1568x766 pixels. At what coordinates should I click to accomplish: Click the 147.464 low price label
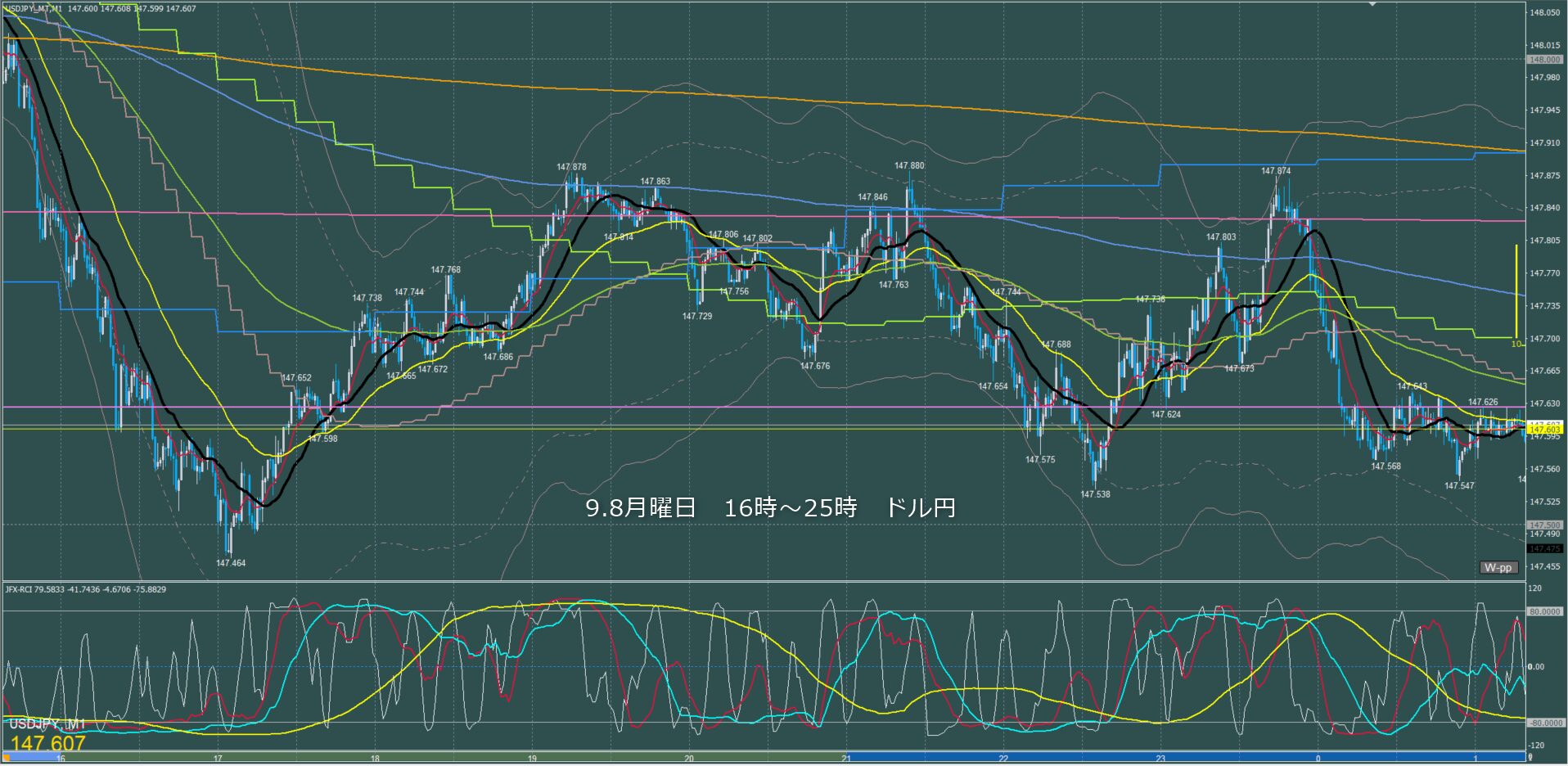[x=231, y=563]
